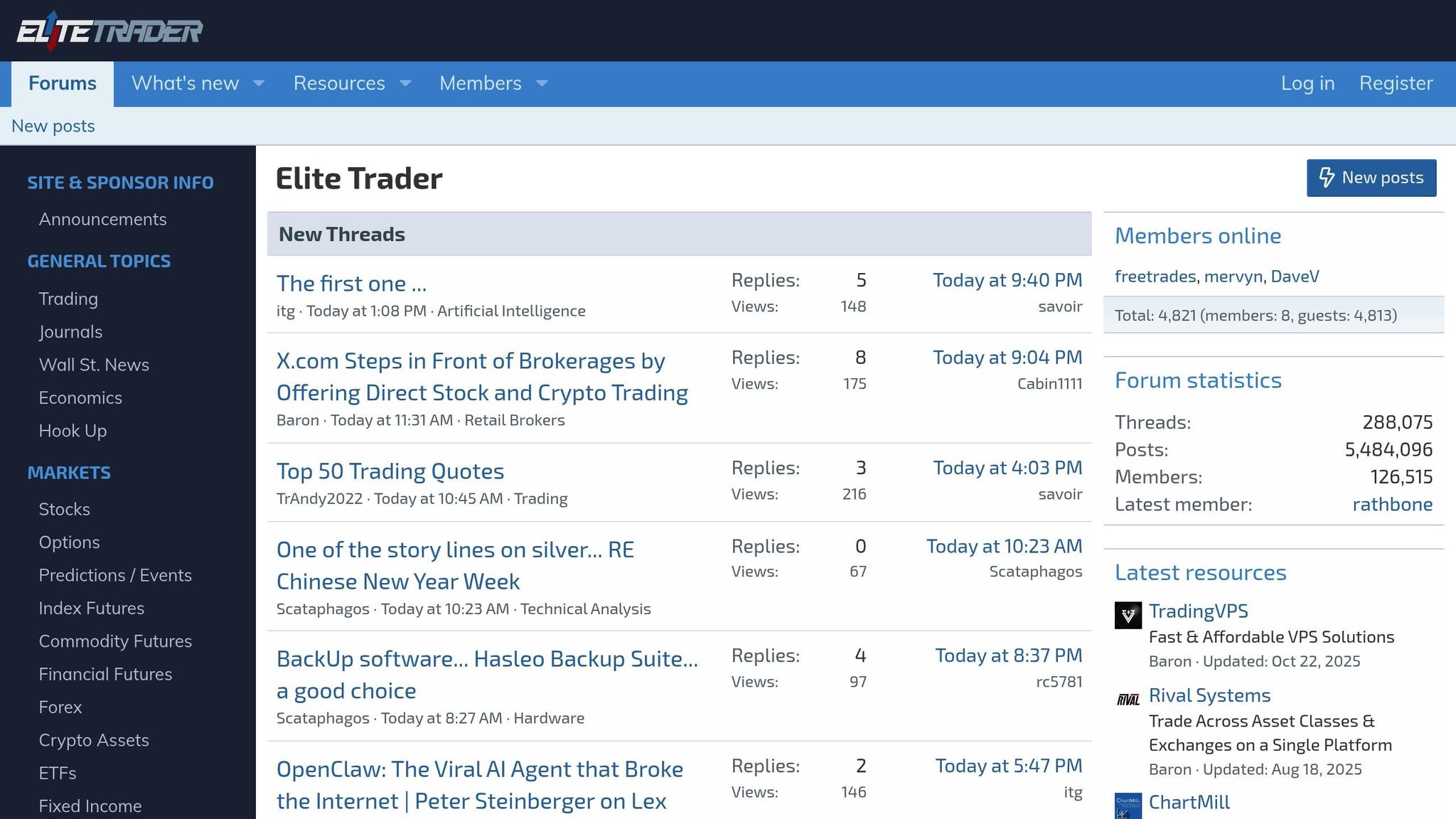Open savoir's latest reply timestamp

pos(1006,280)
